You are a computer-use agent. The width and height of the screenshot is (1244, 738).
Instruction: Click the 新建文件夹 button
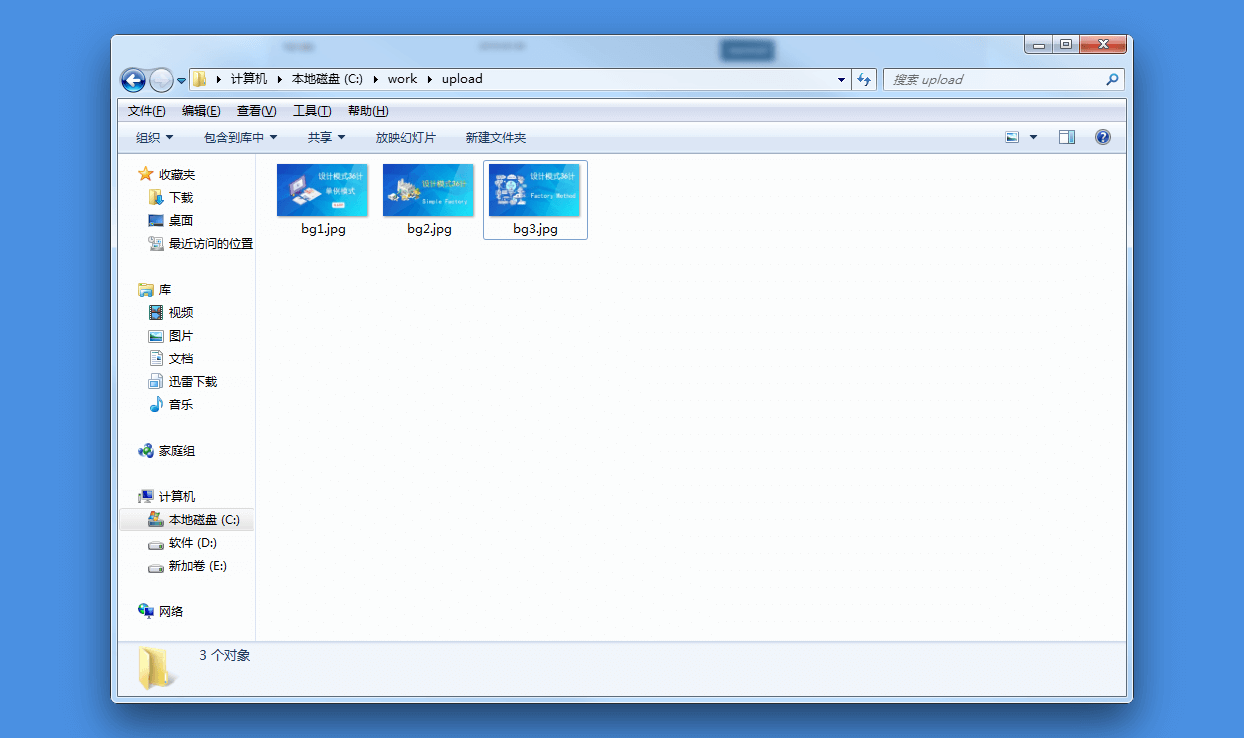496,137
